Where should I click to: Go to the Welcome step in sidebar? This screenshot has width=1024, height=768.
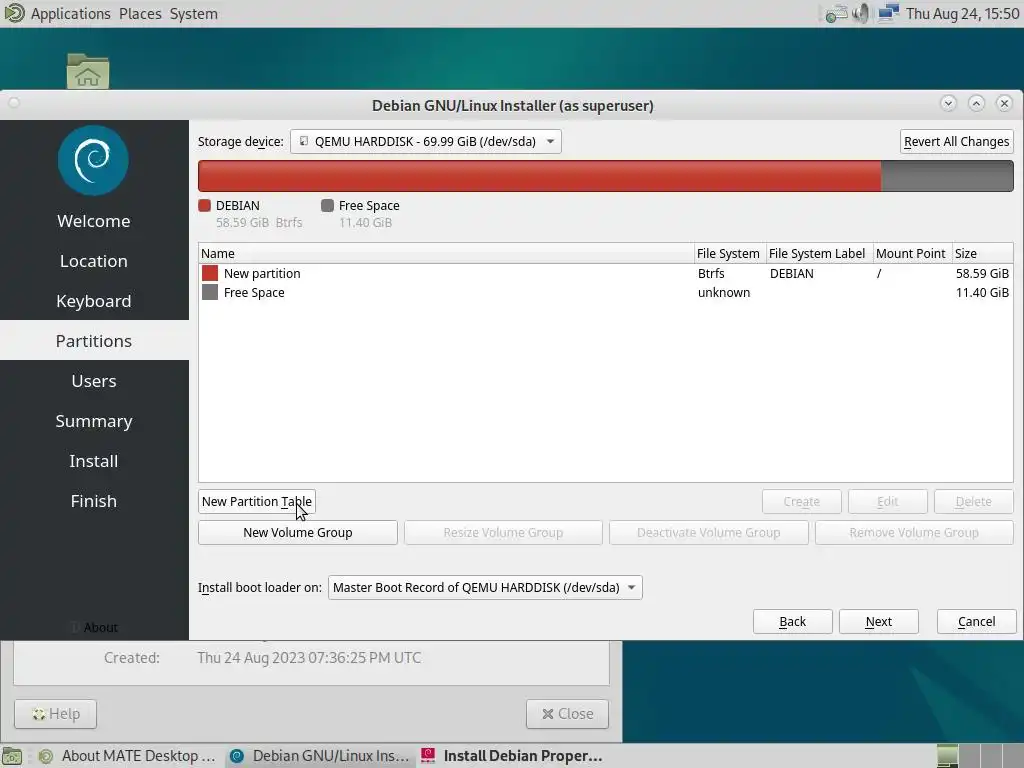coord(94,221)
